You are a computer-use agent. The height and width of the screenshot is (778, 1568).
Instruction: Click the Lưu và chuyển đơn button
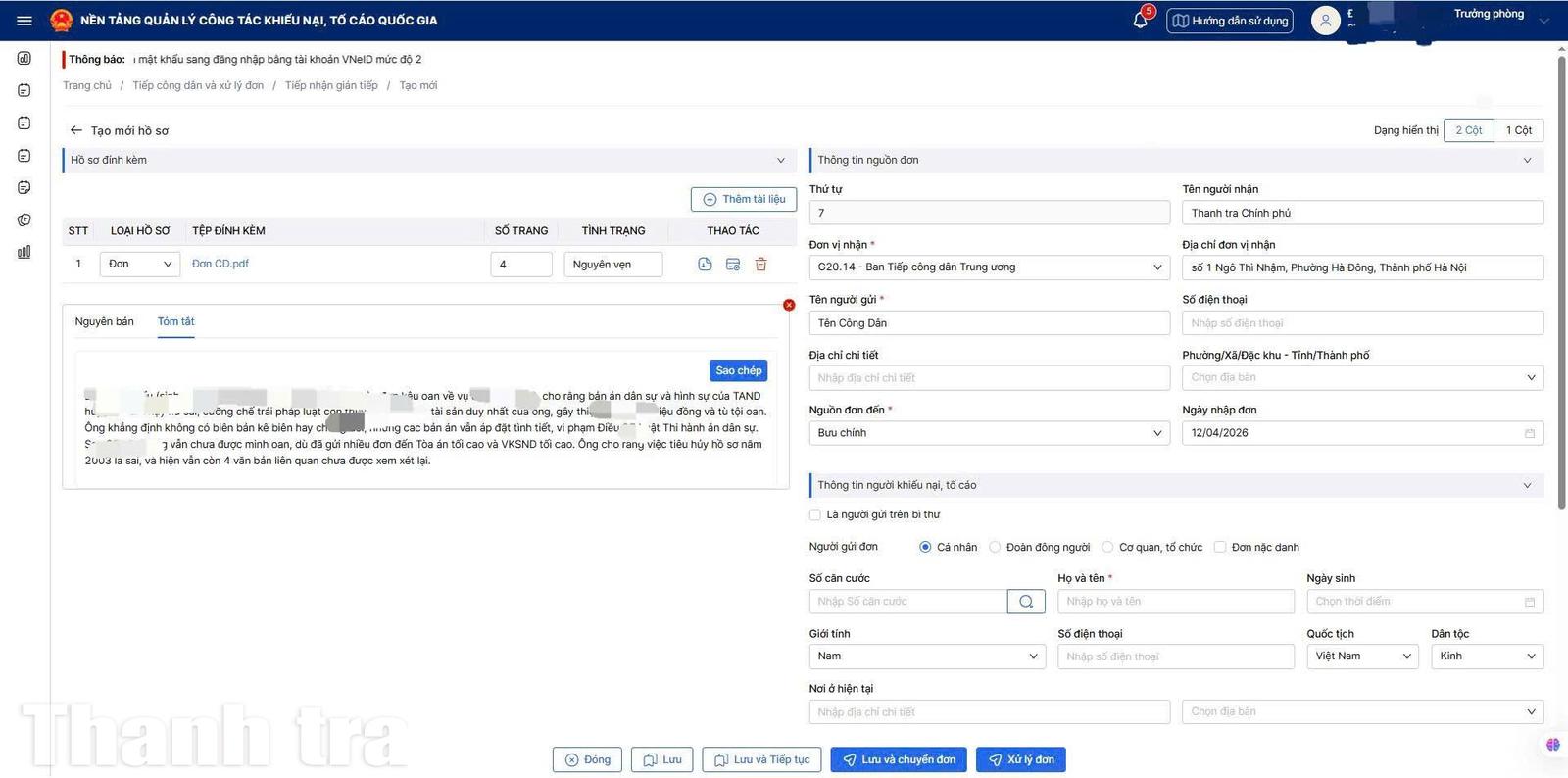pos(899,760)
